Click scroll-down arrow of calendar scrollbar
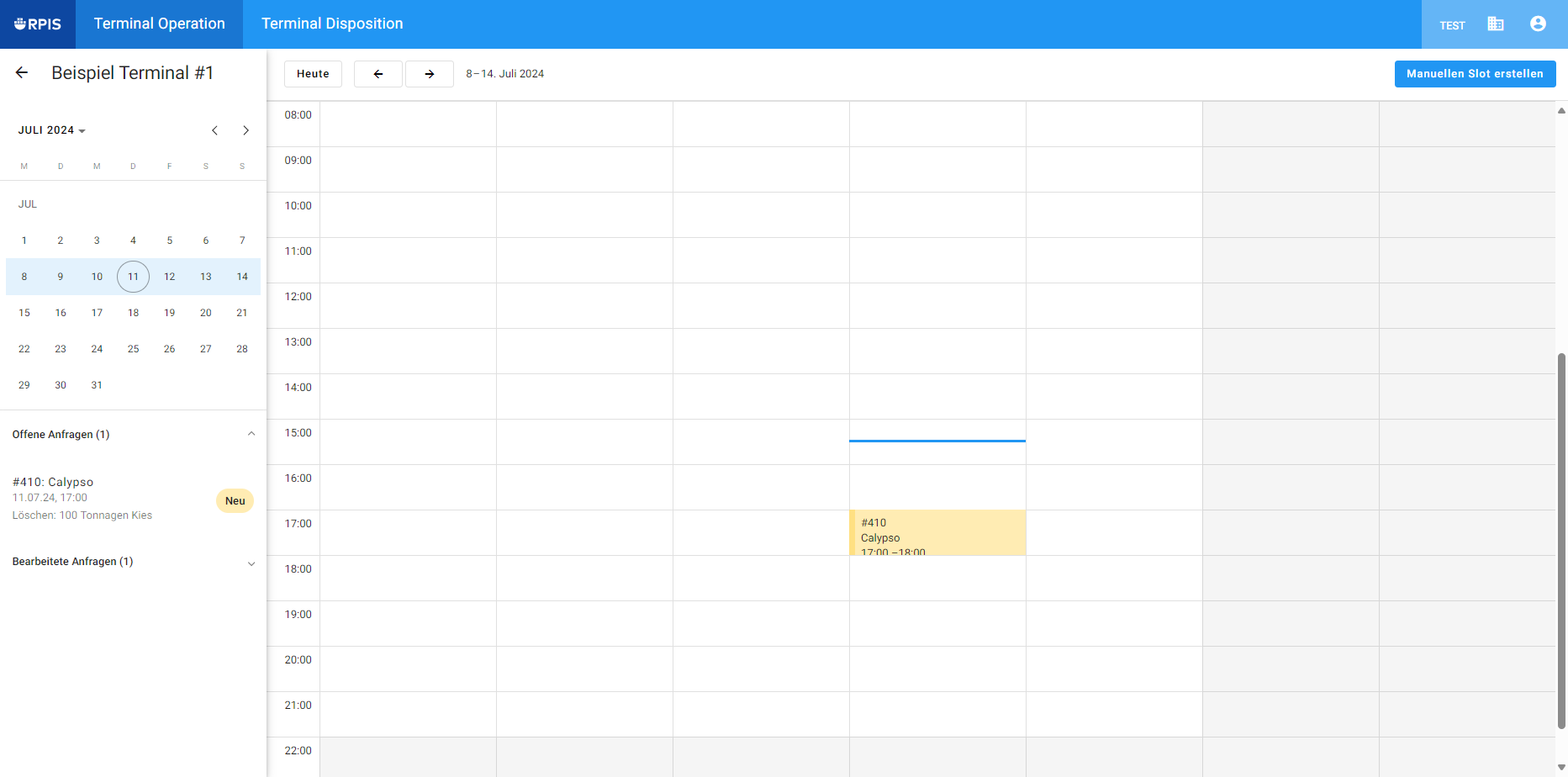1568x777 pixels. [1561, 767]
